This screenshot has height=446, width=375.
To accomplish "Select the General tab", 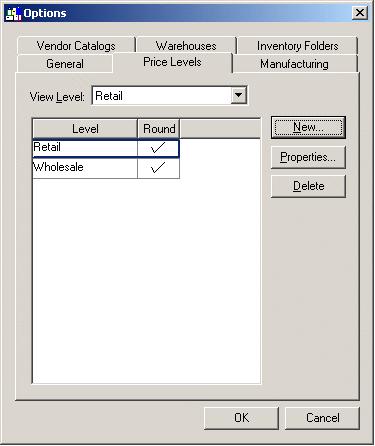I will click(65, 64).
